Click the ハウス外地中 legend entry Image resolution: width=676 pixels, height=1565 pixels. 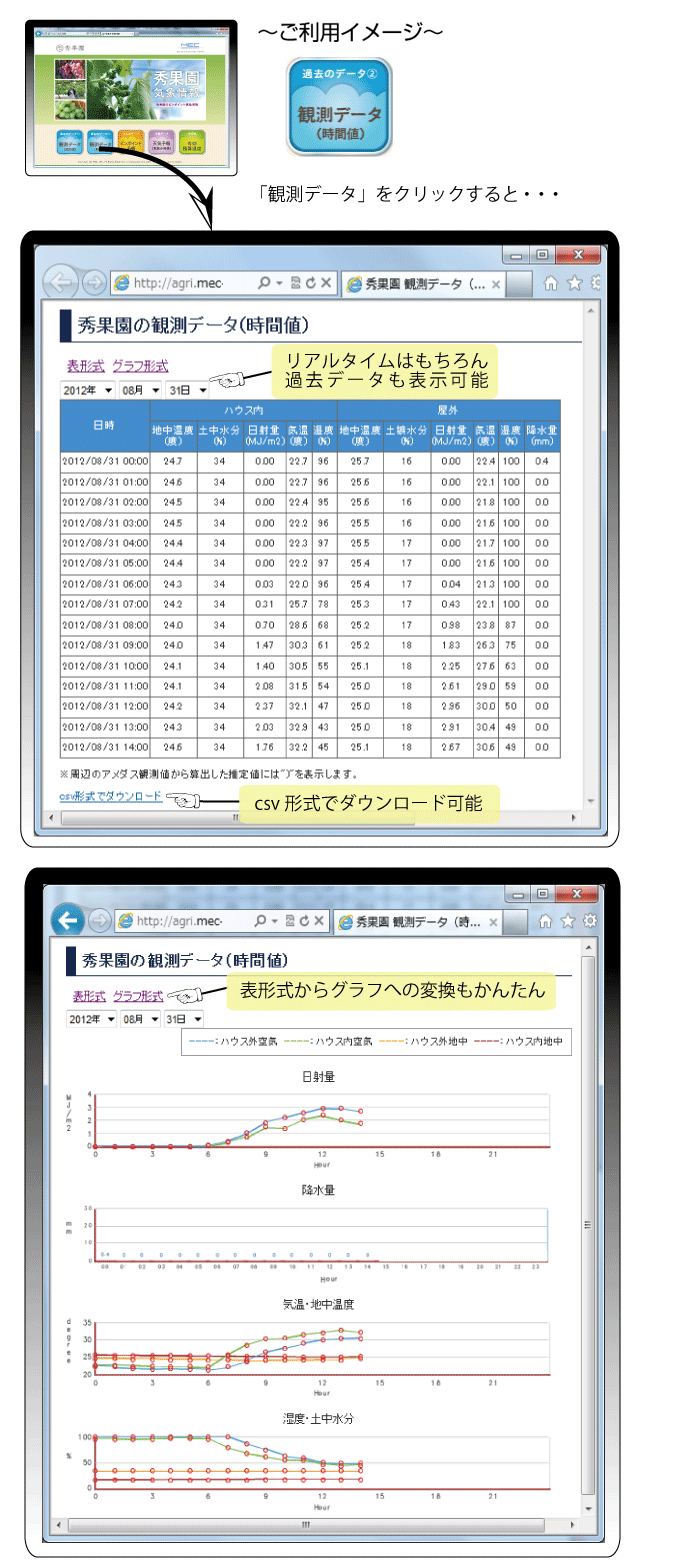[x=425, y=1041]
